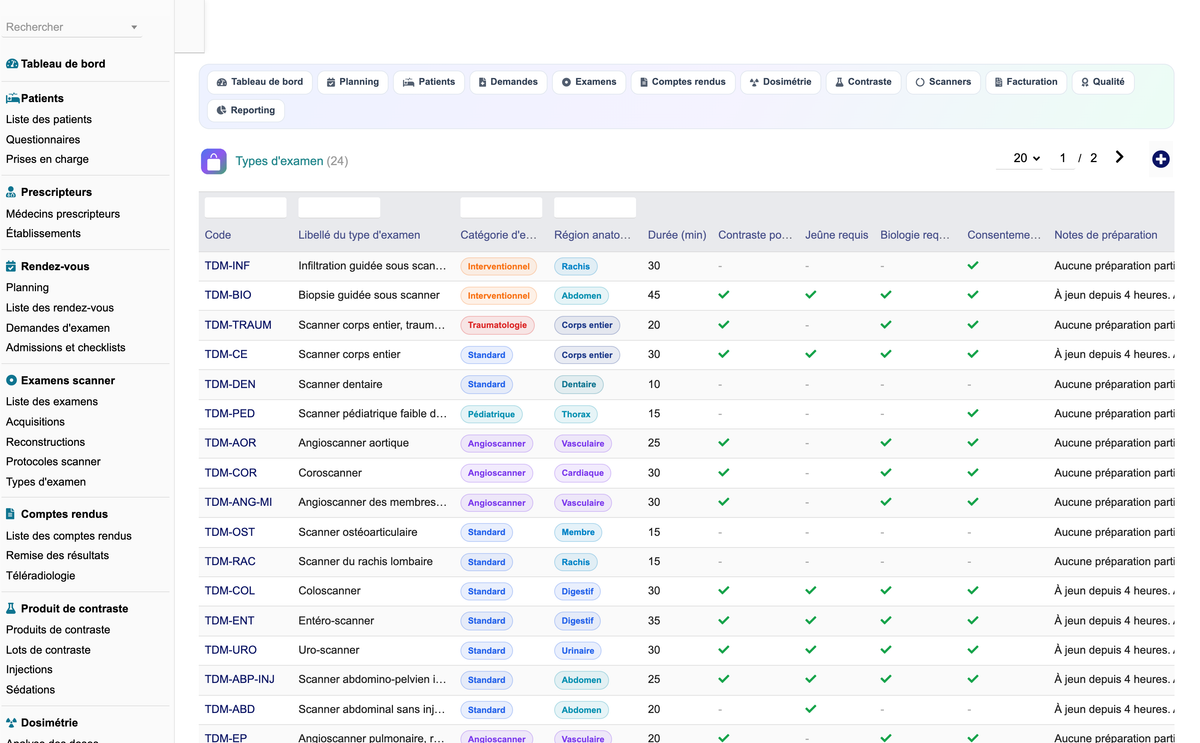Open Liste des rendez-vous in sidebar
This screenshot has width=1200, height=743.
click(x=60, y=308)
